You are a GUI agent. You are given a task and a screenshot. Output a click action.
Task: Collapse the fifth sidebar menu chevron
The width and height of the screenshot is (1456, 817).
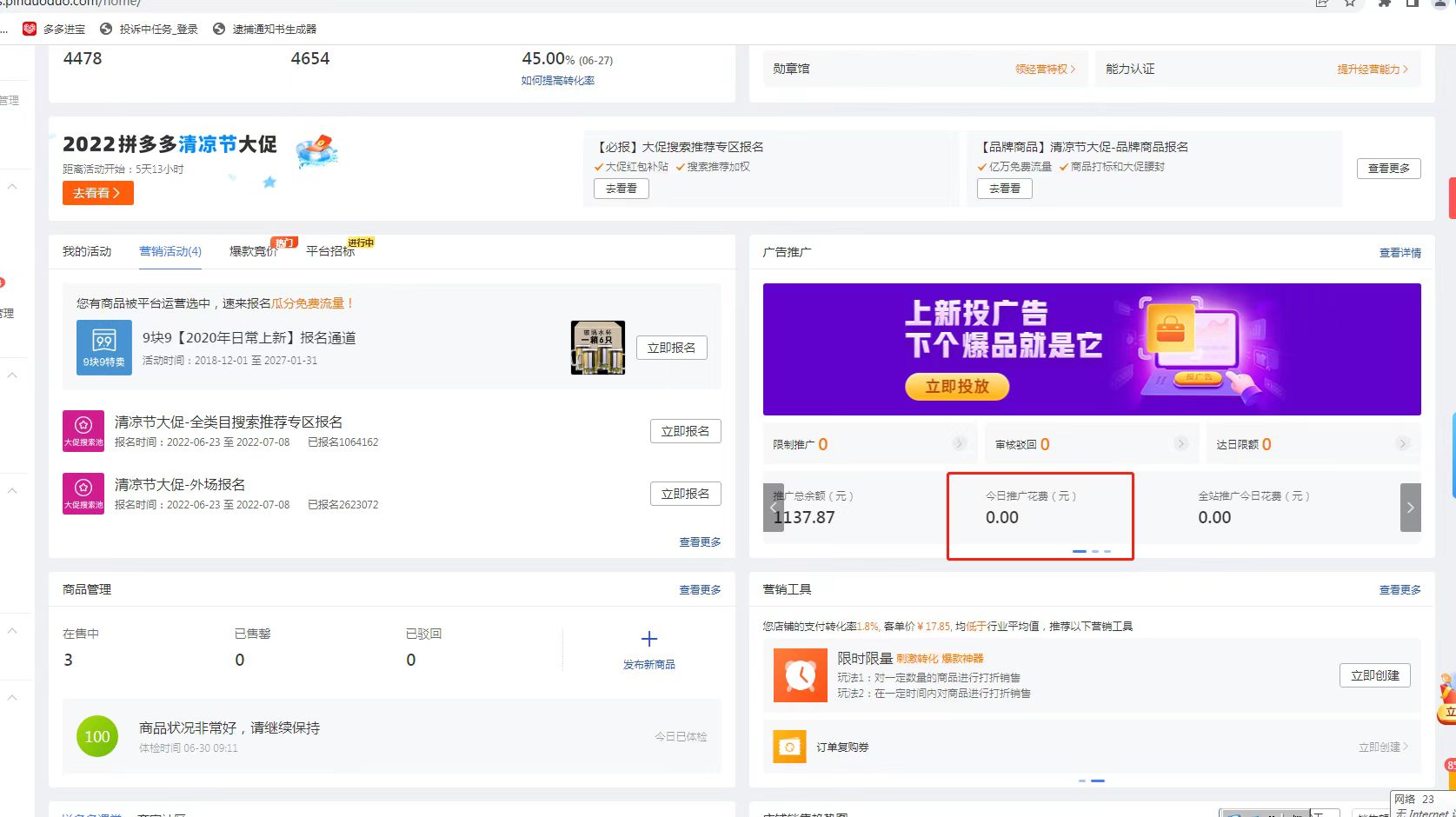(x=12, y=697)
